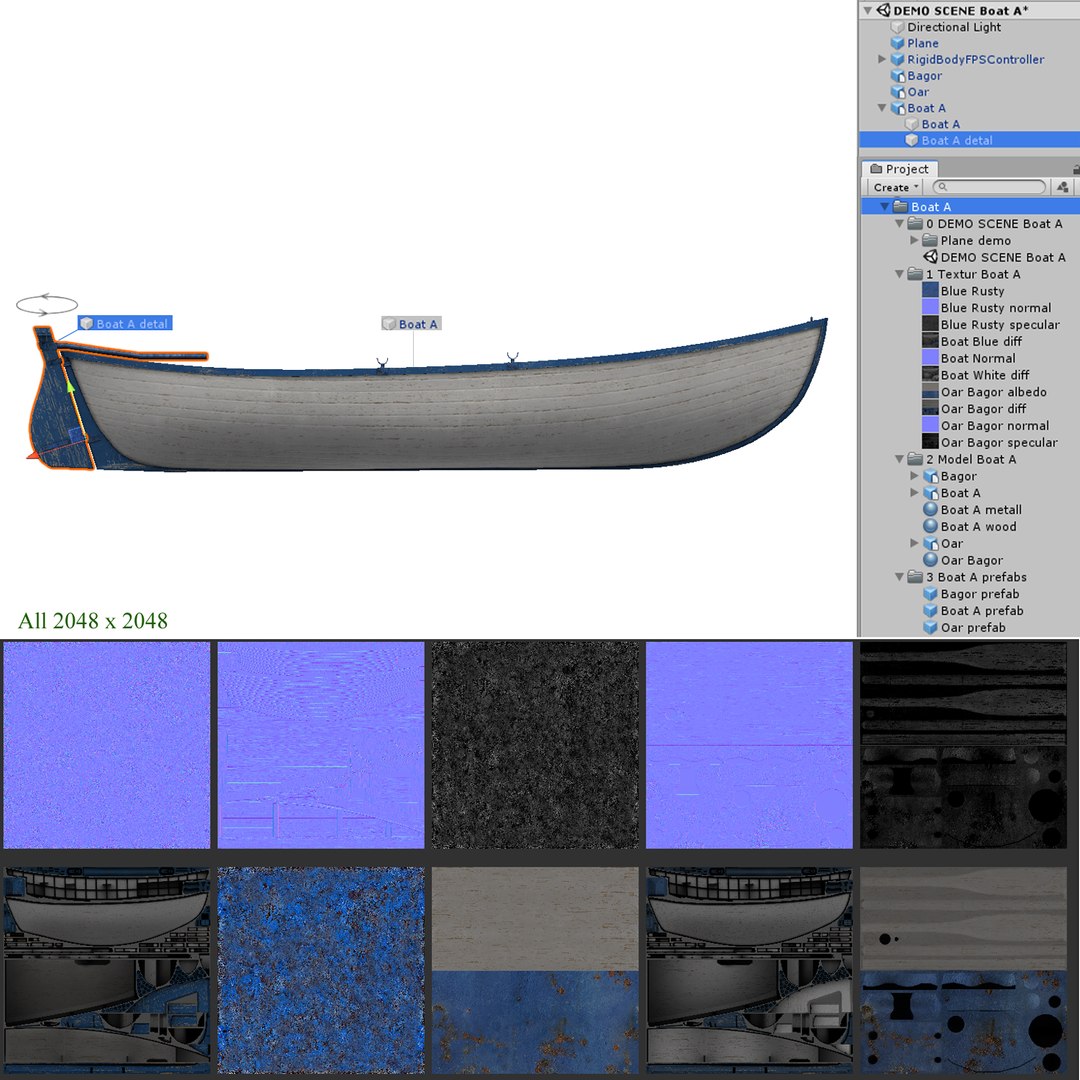Click the Project panel search field
The image size is (1080, 1080).
click(990, 187)
